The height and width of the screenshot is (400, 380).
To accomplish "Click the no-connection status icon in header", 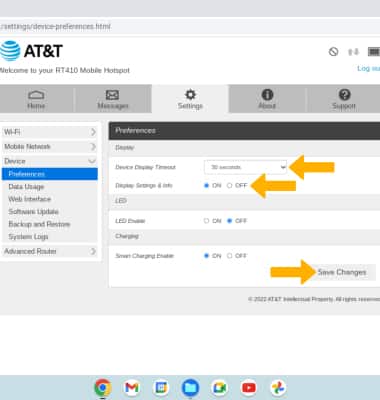I will 333,52.
